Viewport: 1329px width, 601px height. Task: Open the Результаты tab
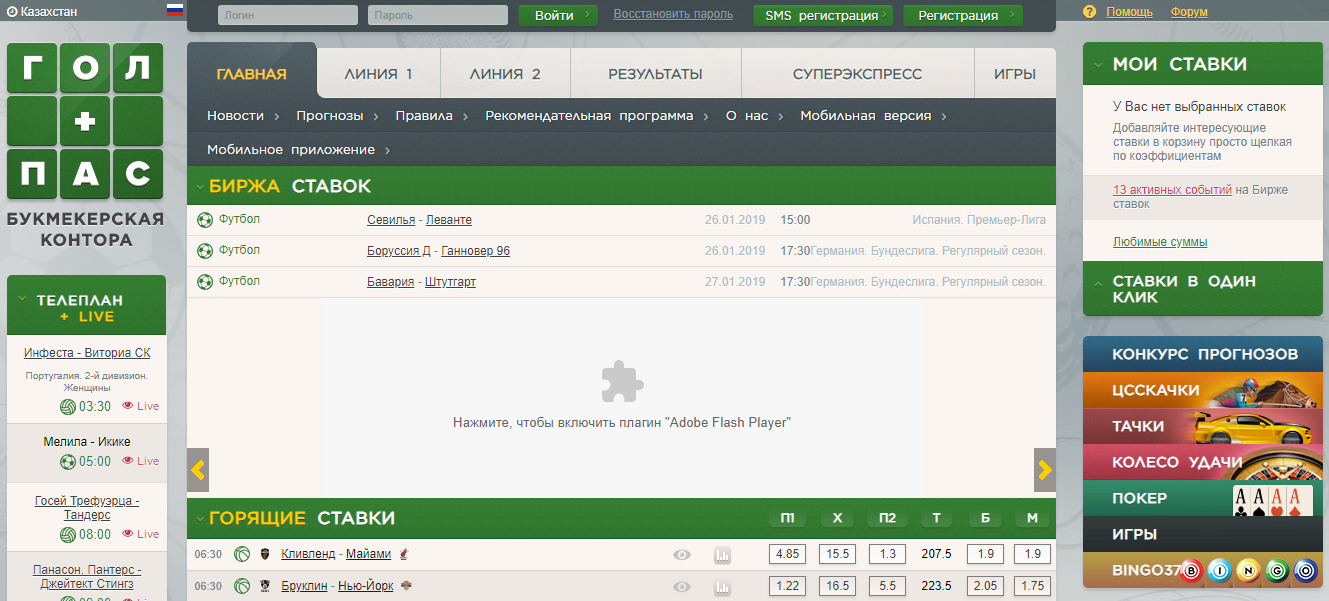pos(655,74)
